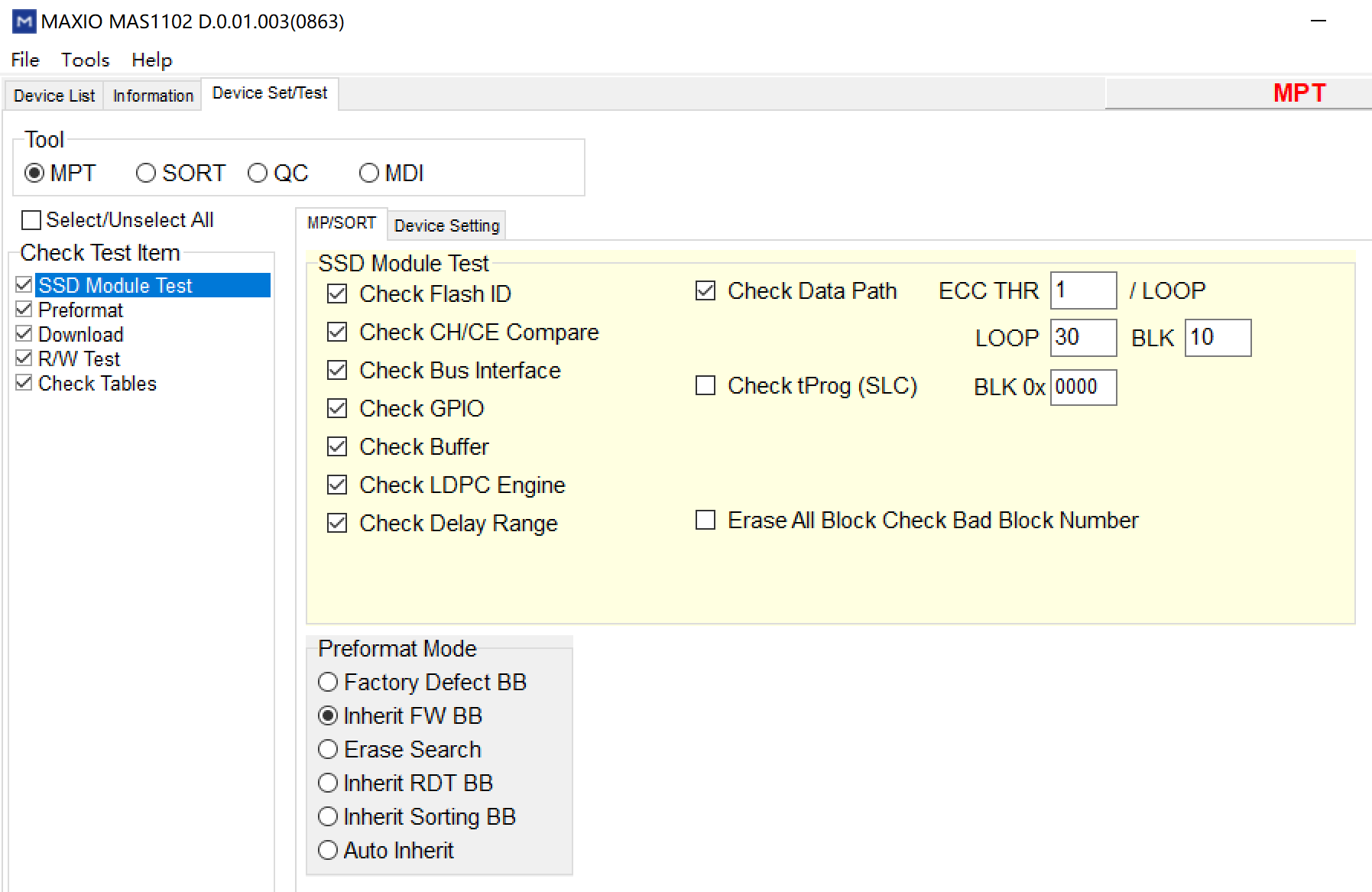Toggle the Check GPIO checkbox
This screenshot has height=892, width=1372.
337,409
